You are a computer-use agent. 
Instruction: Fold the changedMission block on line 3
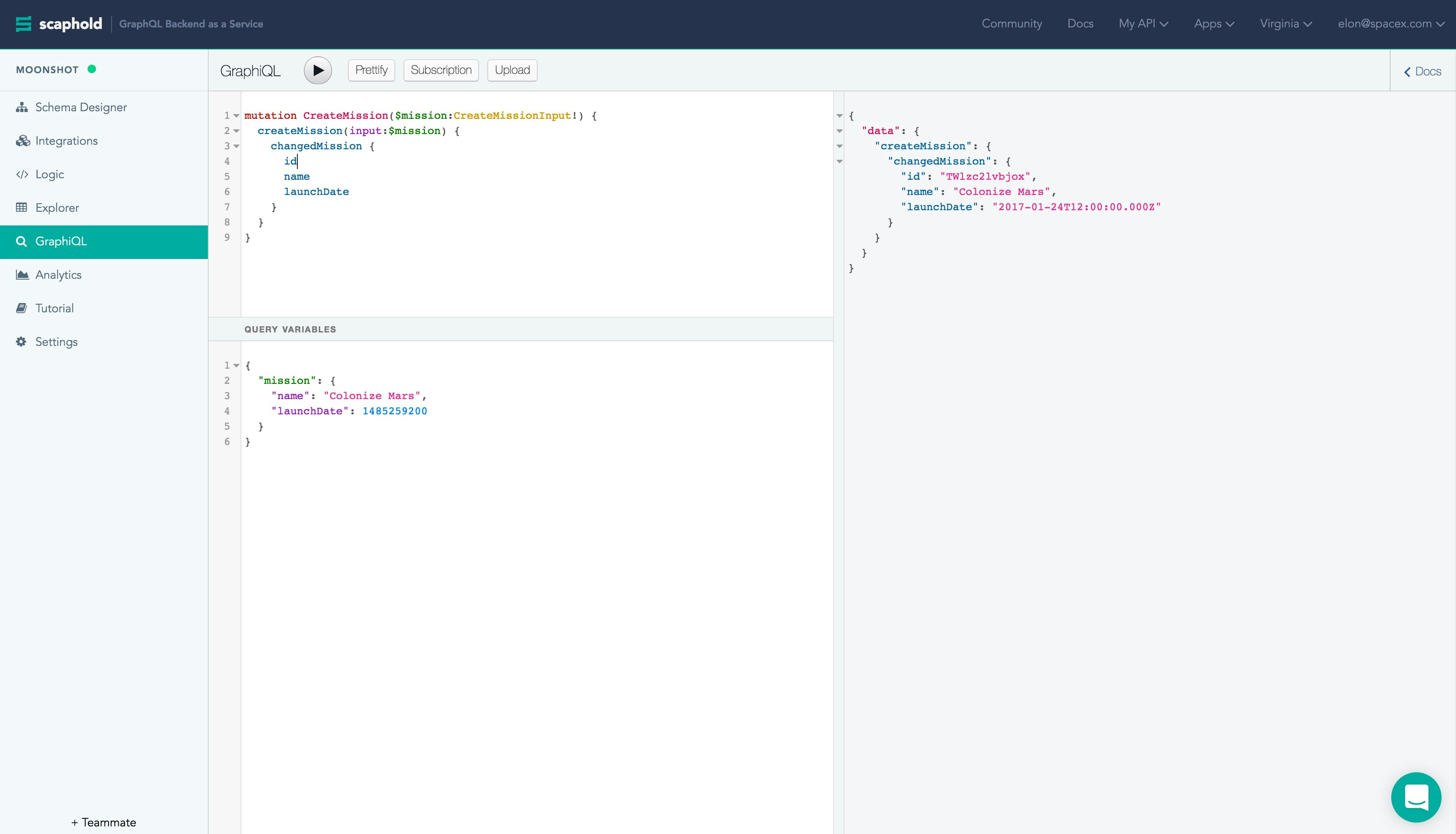pyautogui.click(x=236, y=146)
